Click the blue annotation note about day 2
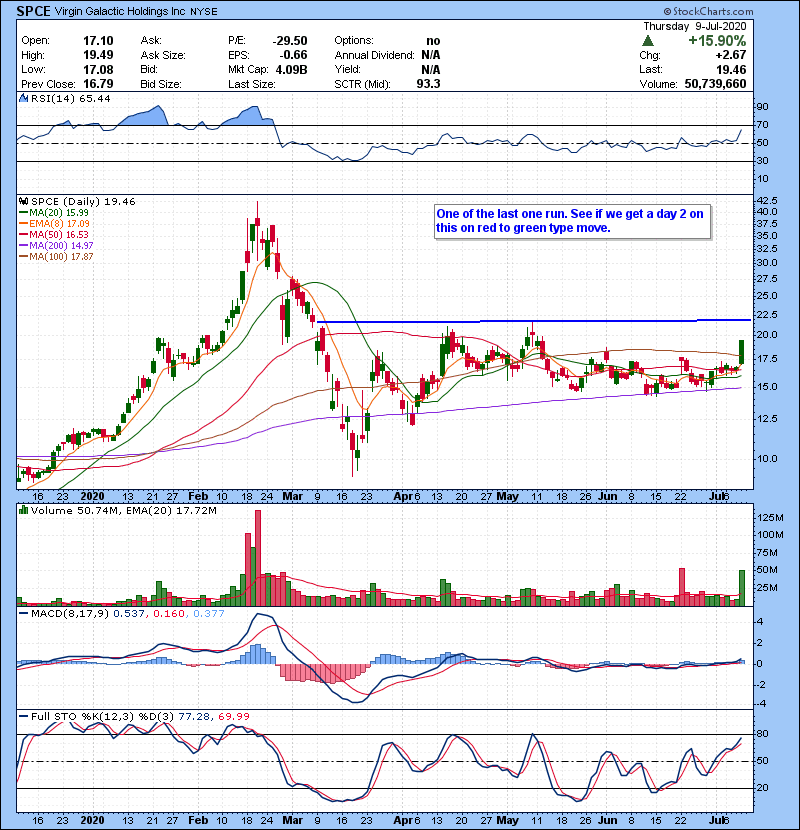 click(x=572, y=221)
